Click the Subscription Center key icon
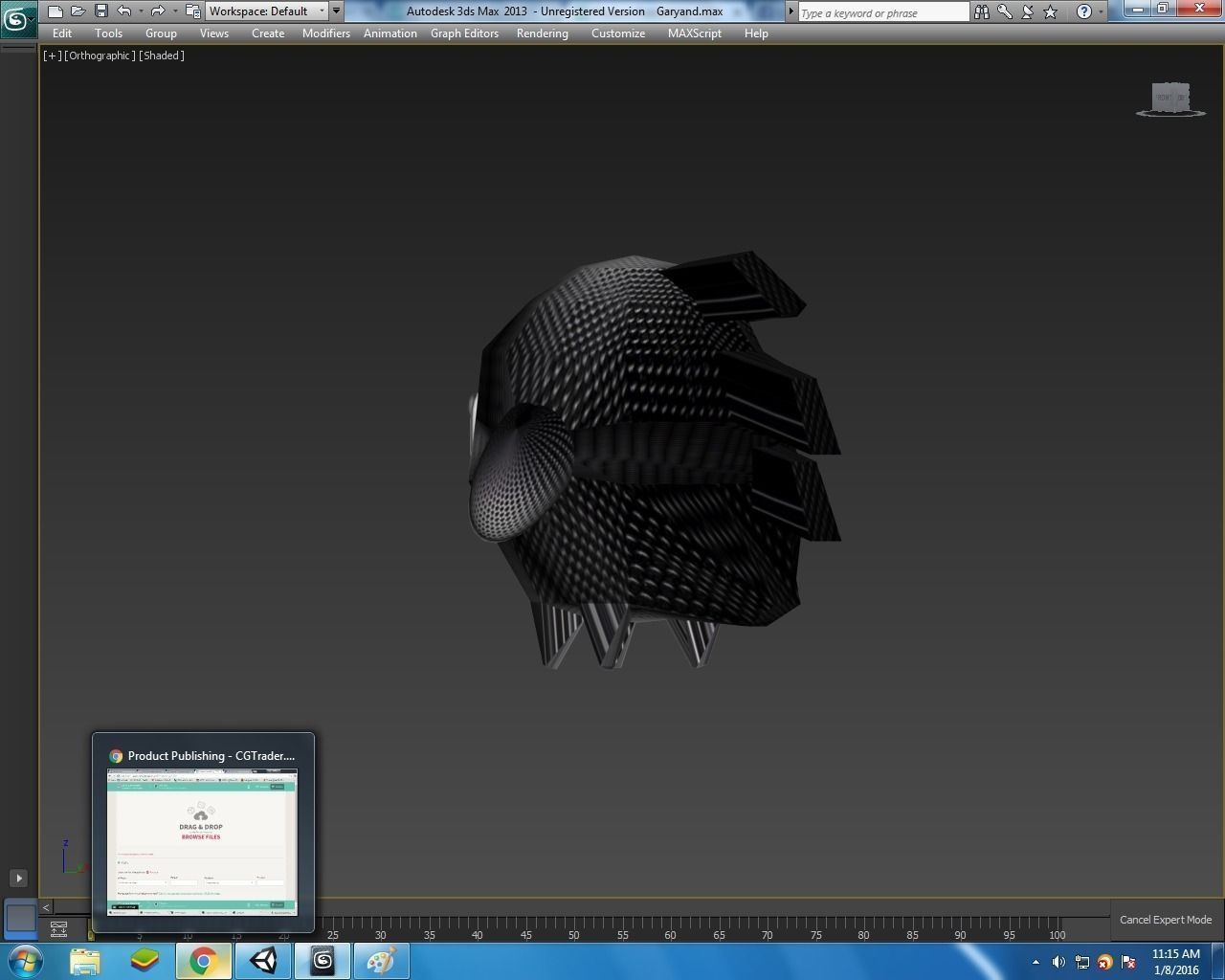Image resolution: width=1225 pixels, height=980 pixels. [1005, 11]
